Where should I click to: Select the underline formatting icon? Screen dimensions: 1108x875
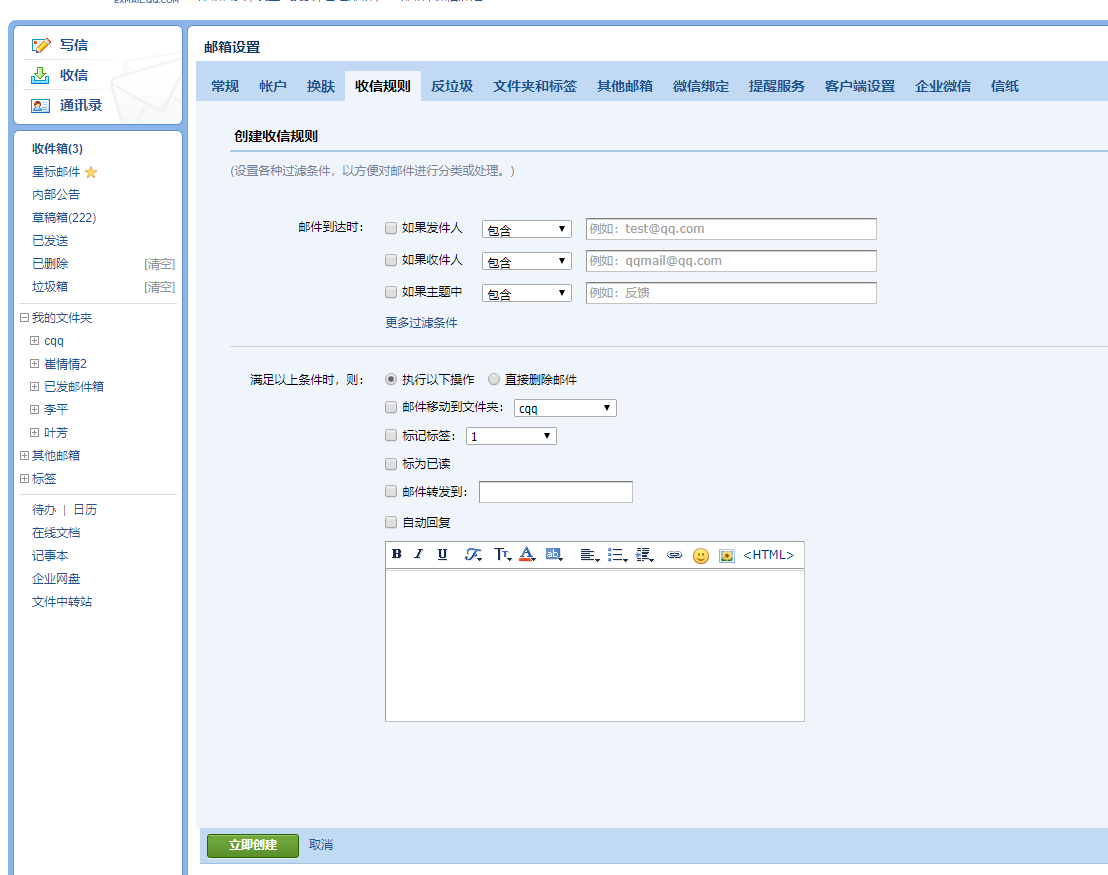tap(443, 555)
